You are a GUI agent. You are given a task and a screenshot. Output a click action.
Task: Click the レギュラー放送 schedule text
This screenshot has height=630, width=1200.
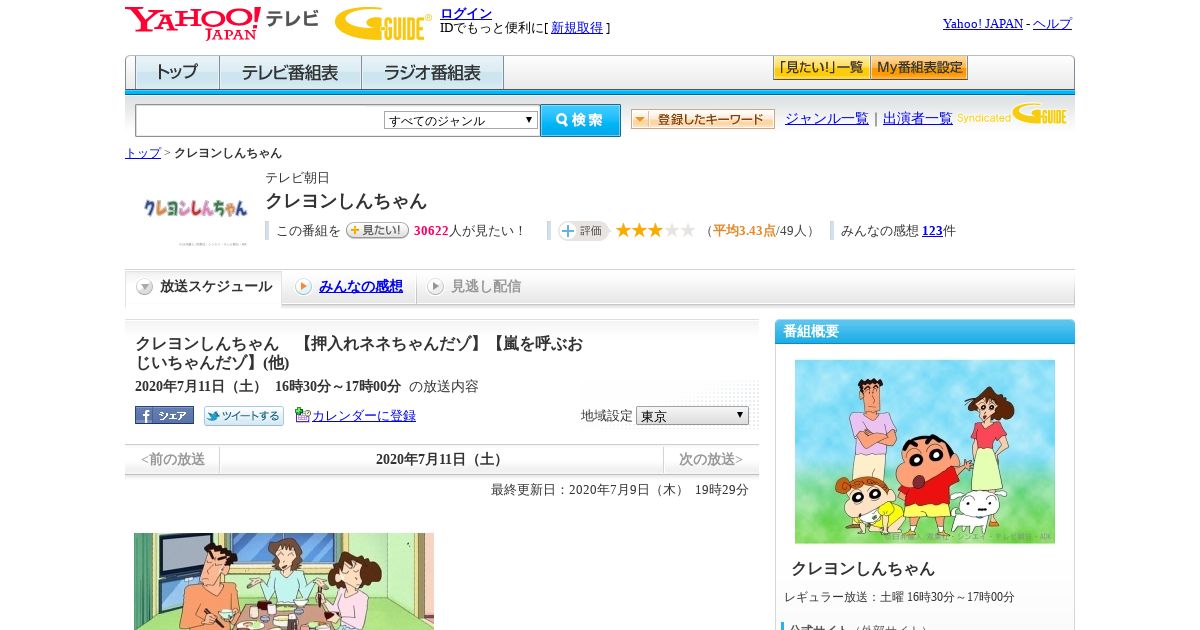[899, 597]
